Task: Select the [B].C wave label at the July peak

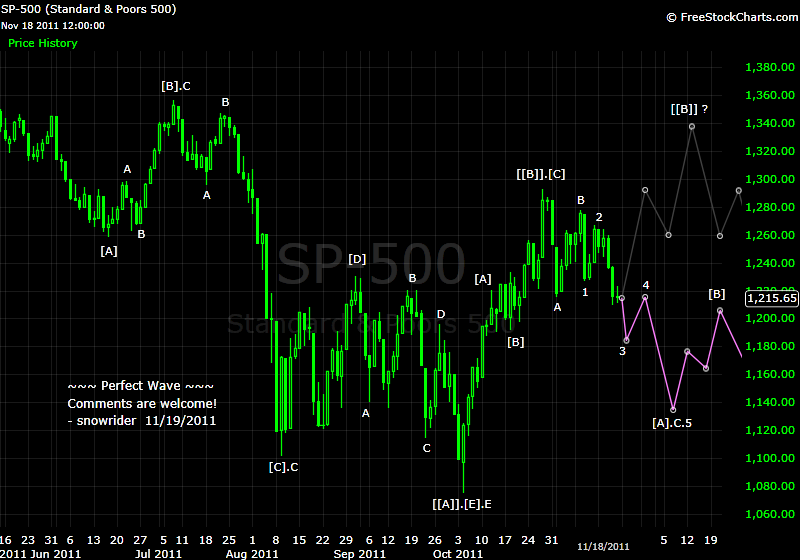Action: pos(176,86)
